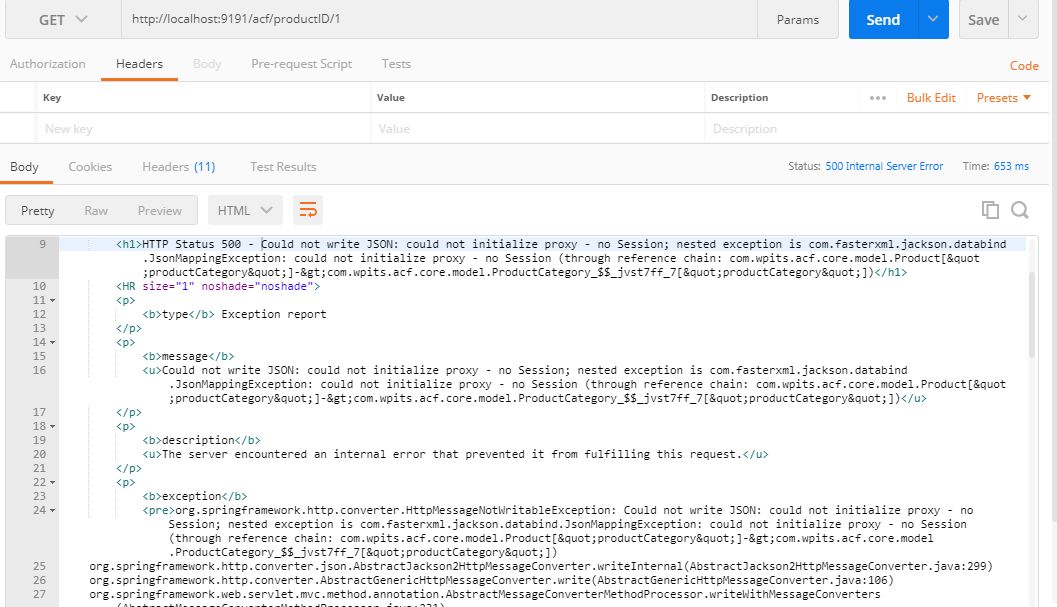The height and width of the screenshot is (607, 1057).
Task: Select the Pretty view mode
Action: pos(38,210)
